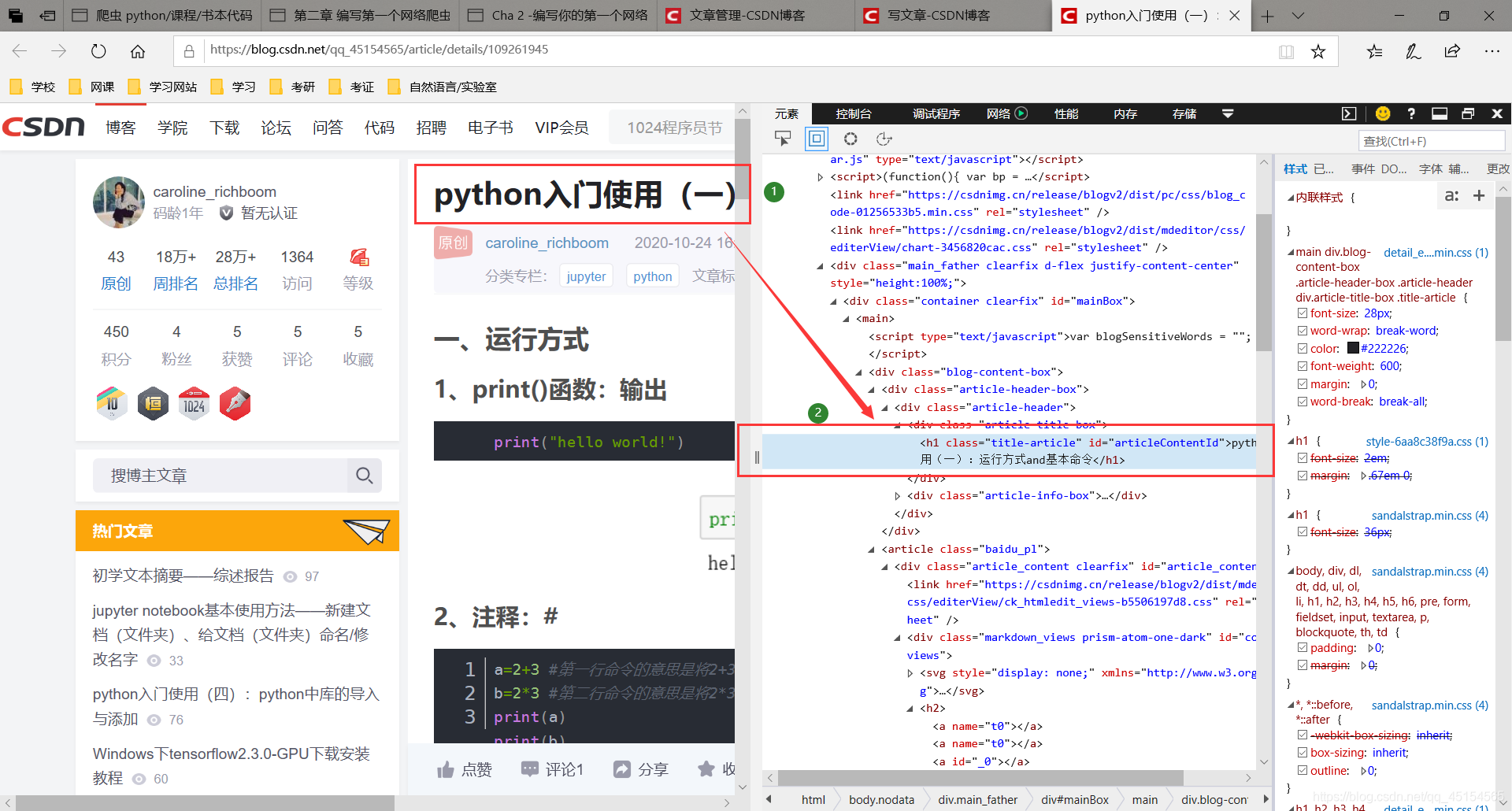This screenshot has height=811, width=1512.
Task: Click the jupyter category tag link
Action: pyautogui.click(x=586, y=276)
